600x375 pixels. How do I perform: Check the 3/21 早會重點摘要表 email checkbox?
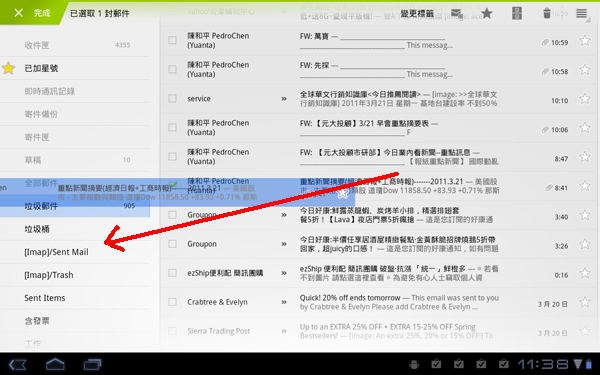click(x=173, y=127)
